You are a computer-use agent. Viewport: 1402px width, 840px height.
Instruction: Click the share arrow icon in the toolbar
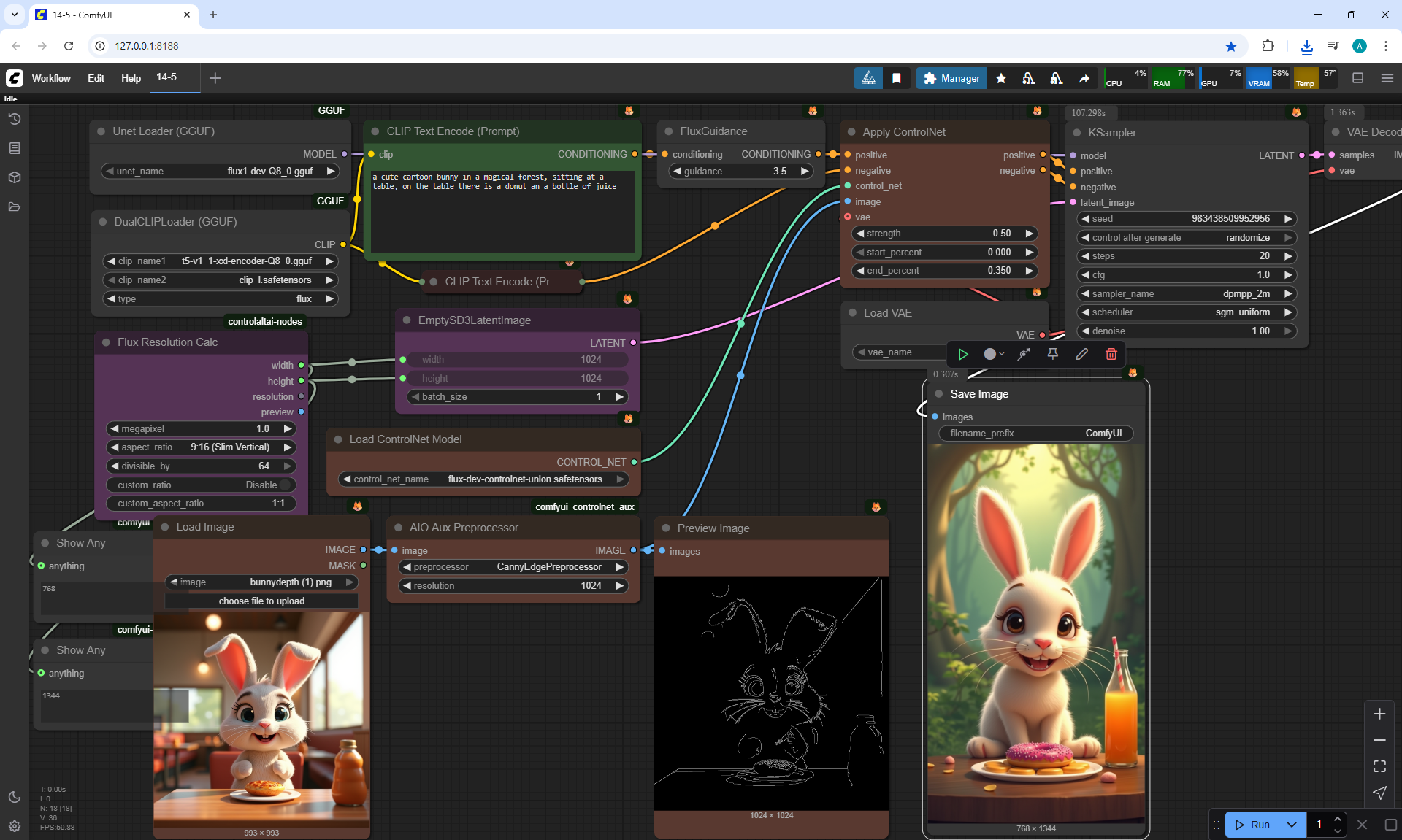click(1084, 78)
